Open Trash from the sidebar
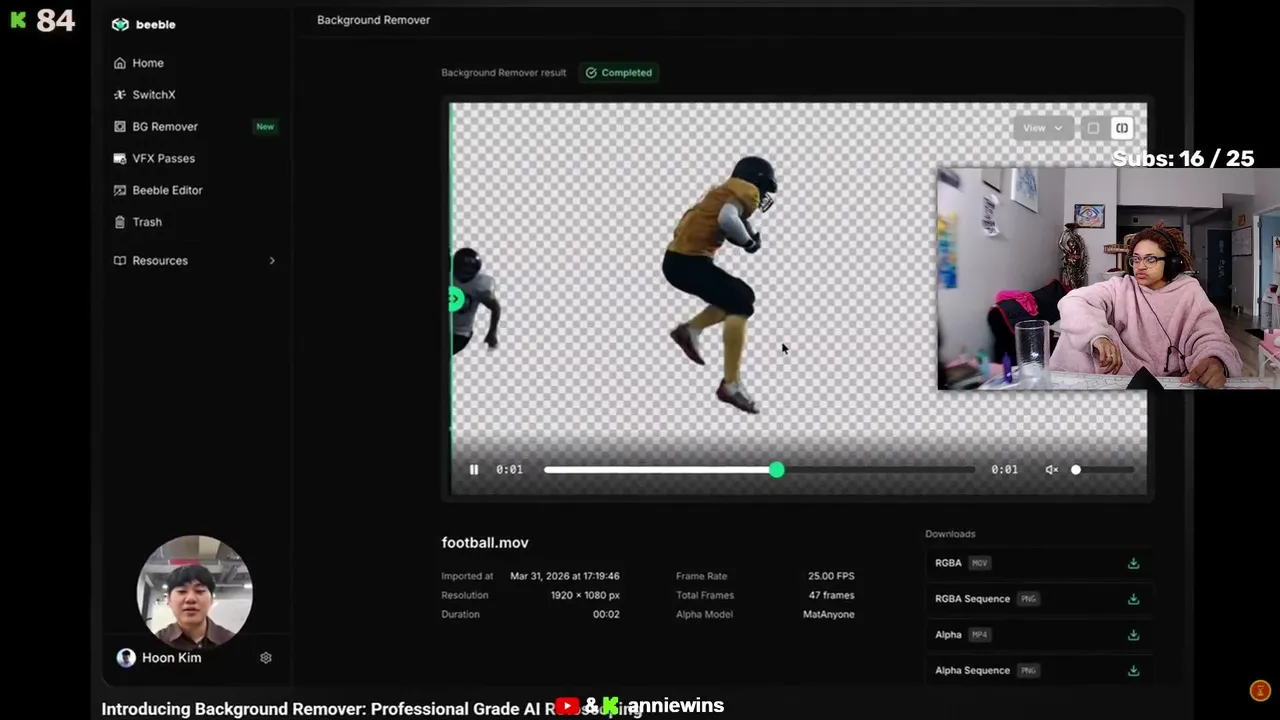 coord(147,222)
